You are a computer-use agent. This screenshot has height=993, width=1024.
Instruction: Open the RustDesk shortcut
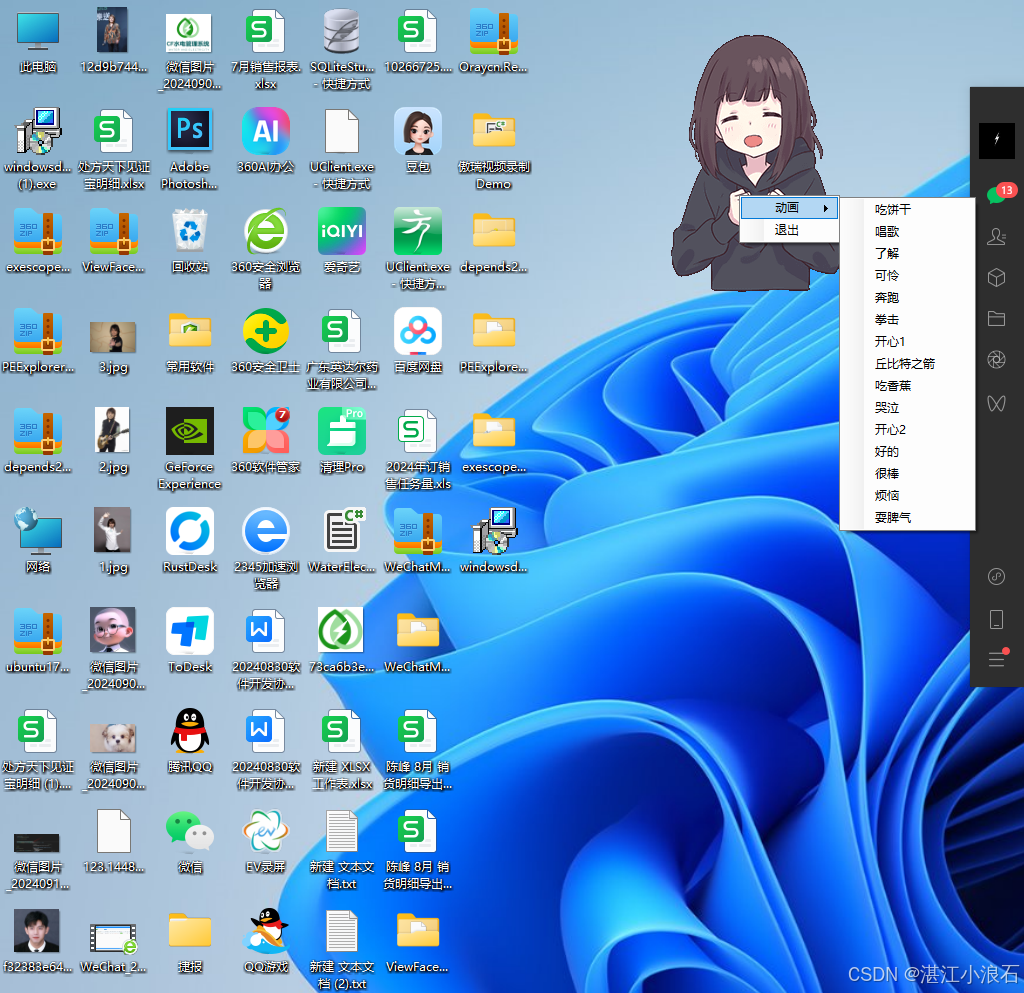(189, 531)
